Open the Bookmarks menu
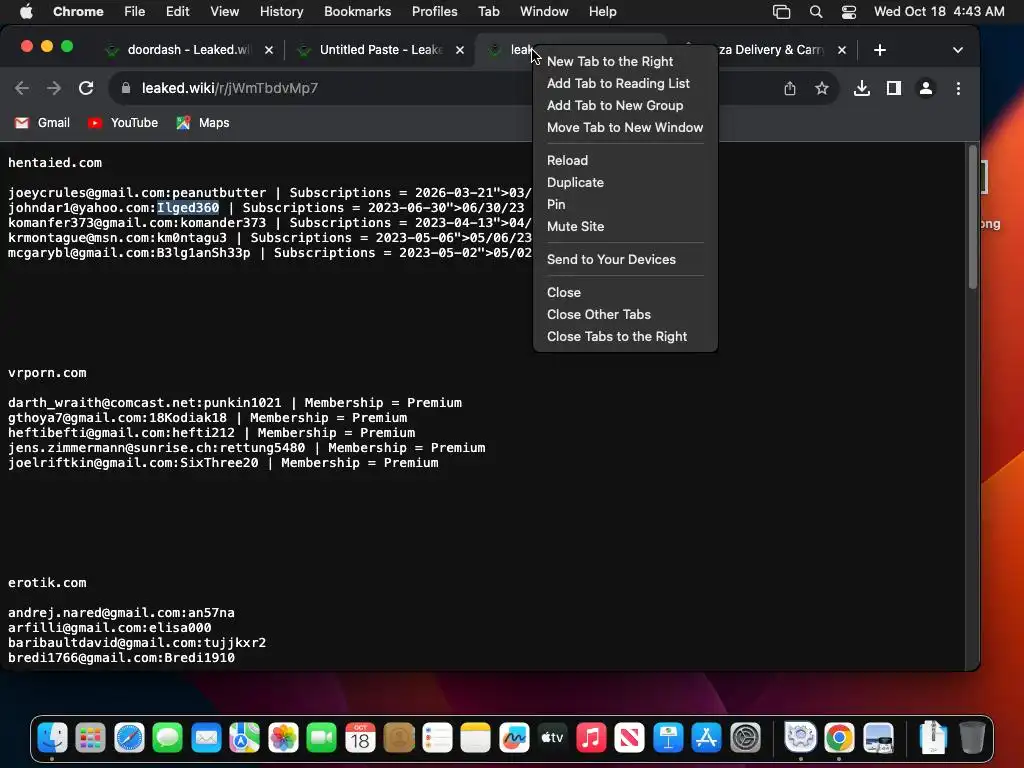Viewport: 1024px width, 768px height. pos(357,12)
